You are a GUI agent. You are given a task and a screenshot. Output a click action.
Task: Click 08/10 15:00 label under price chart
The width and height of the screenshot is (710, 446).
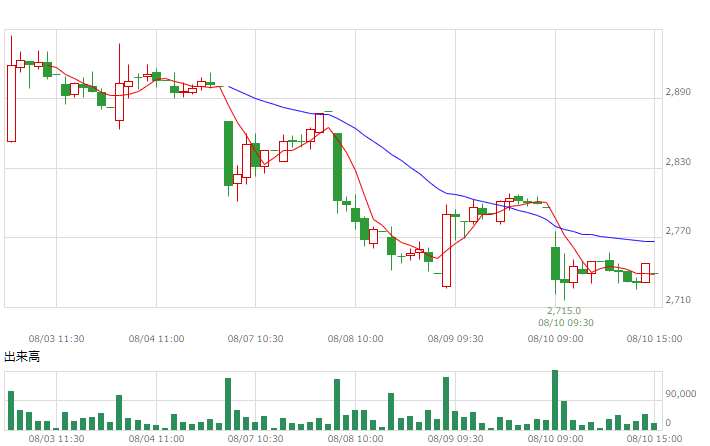[654, 339]
